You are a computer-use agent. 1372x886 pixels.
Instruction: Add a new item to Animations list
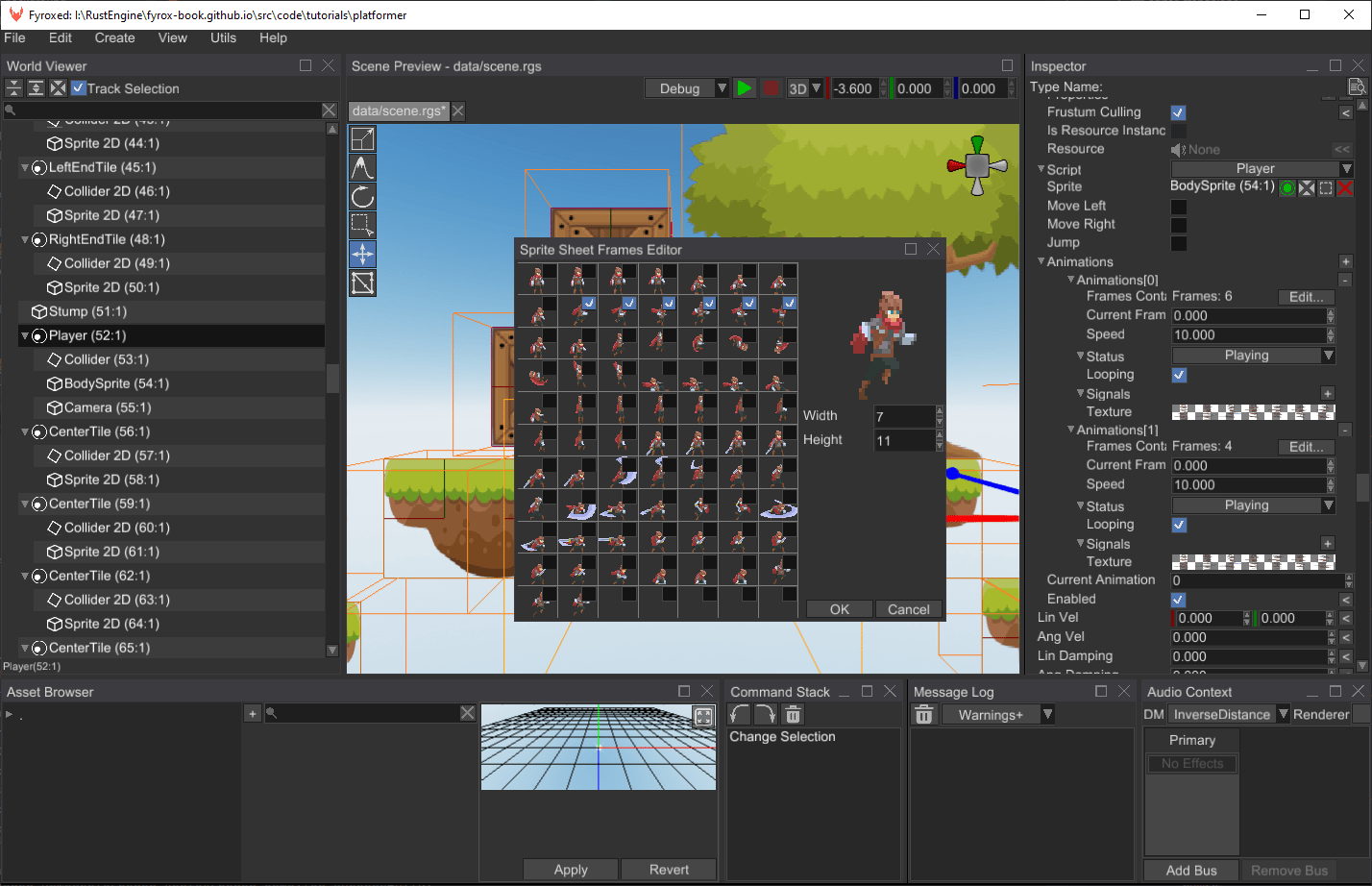pyautogui.click(x=1345, y=261)
